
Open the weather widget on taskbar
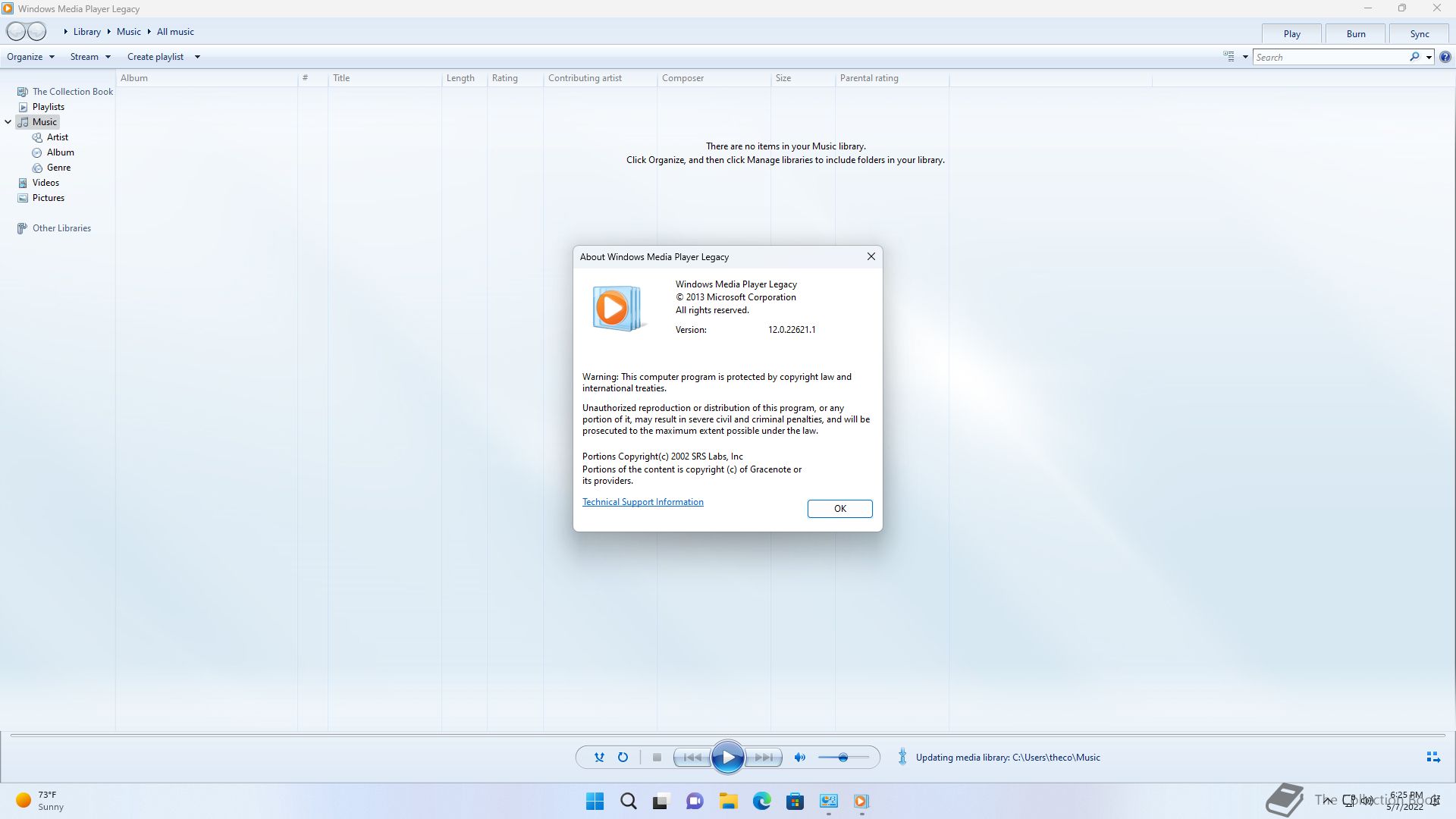pos(40,801)
